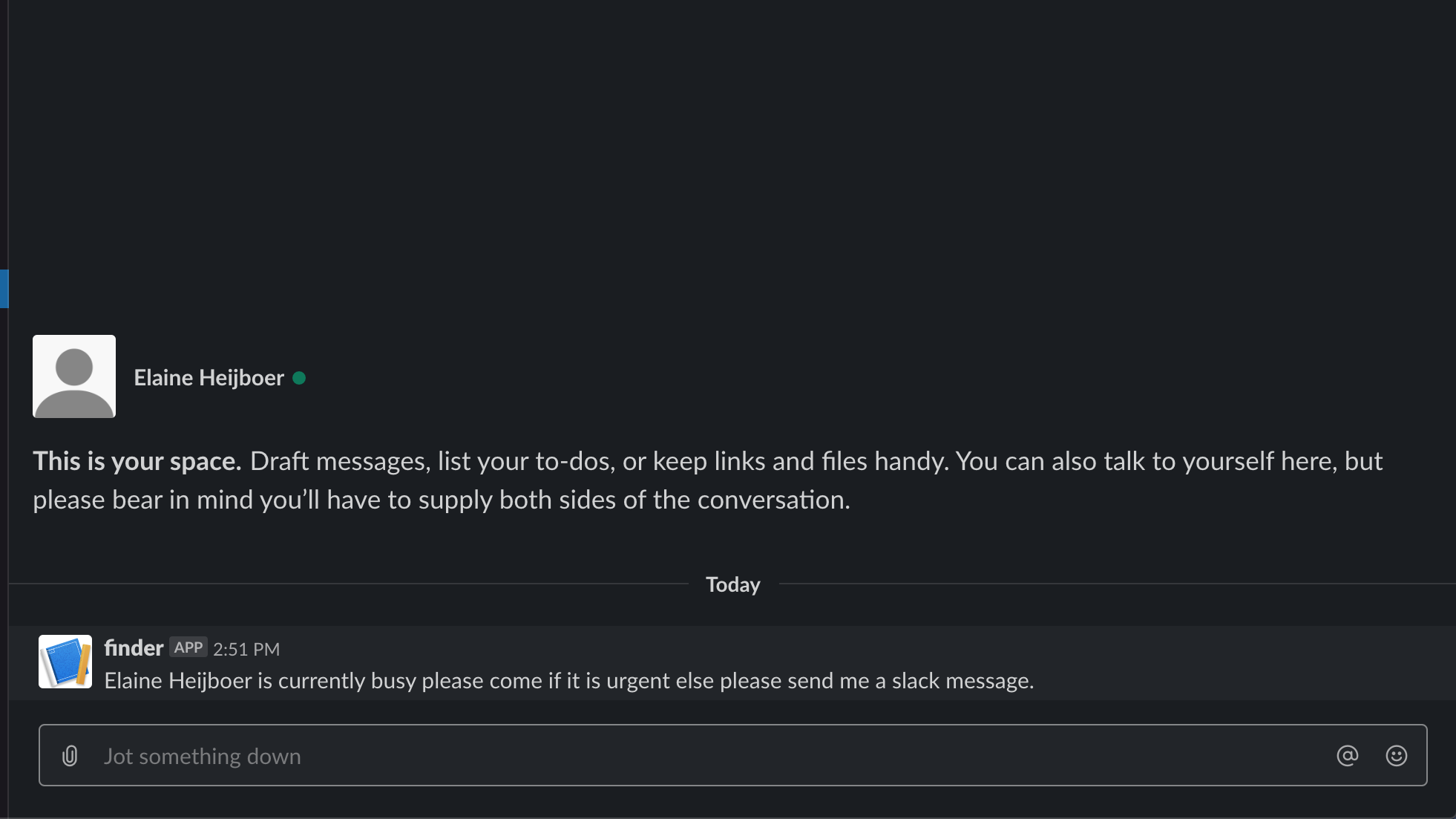The height and width of the screenshot is (819, 1456).
Task: Select the finder busy status message
Action: pos(569,681)
